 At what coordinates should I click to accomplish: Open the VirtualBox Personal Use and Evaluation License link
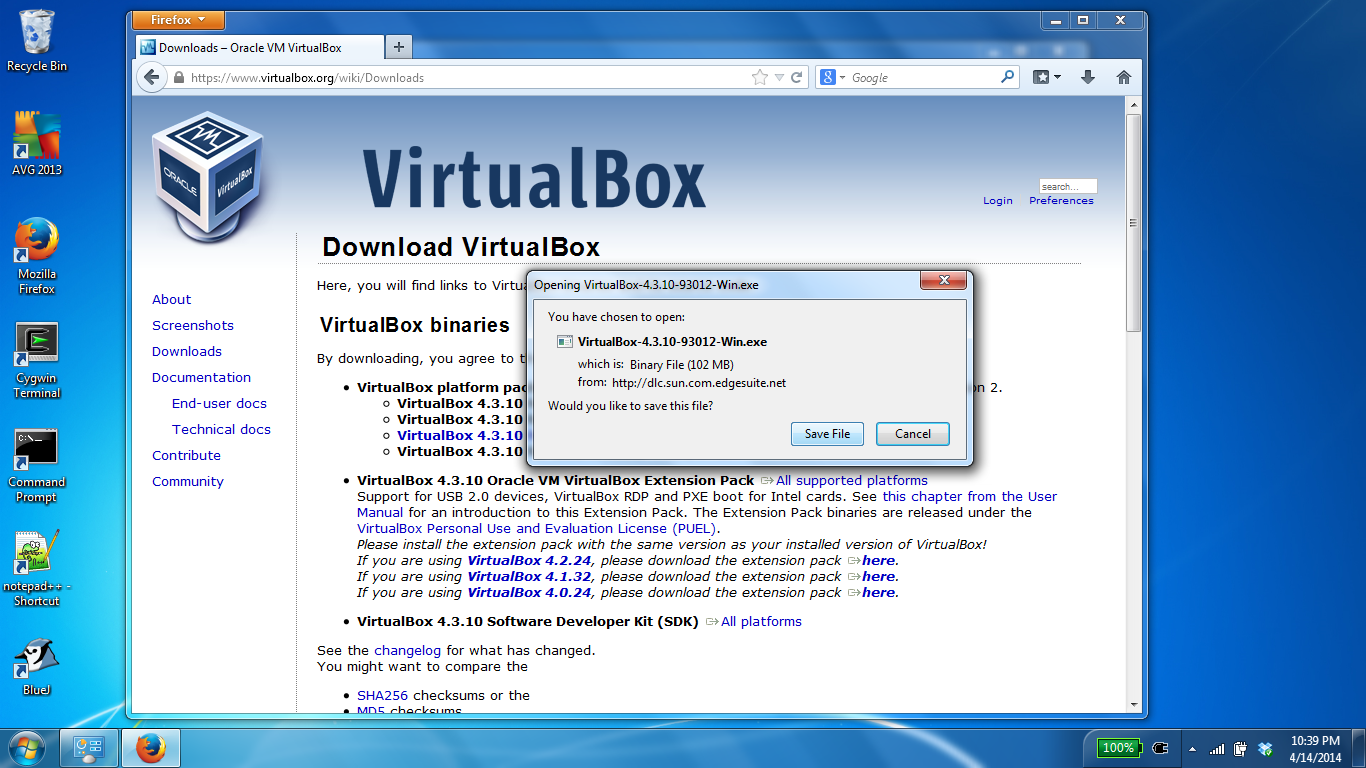click(537, 528)
